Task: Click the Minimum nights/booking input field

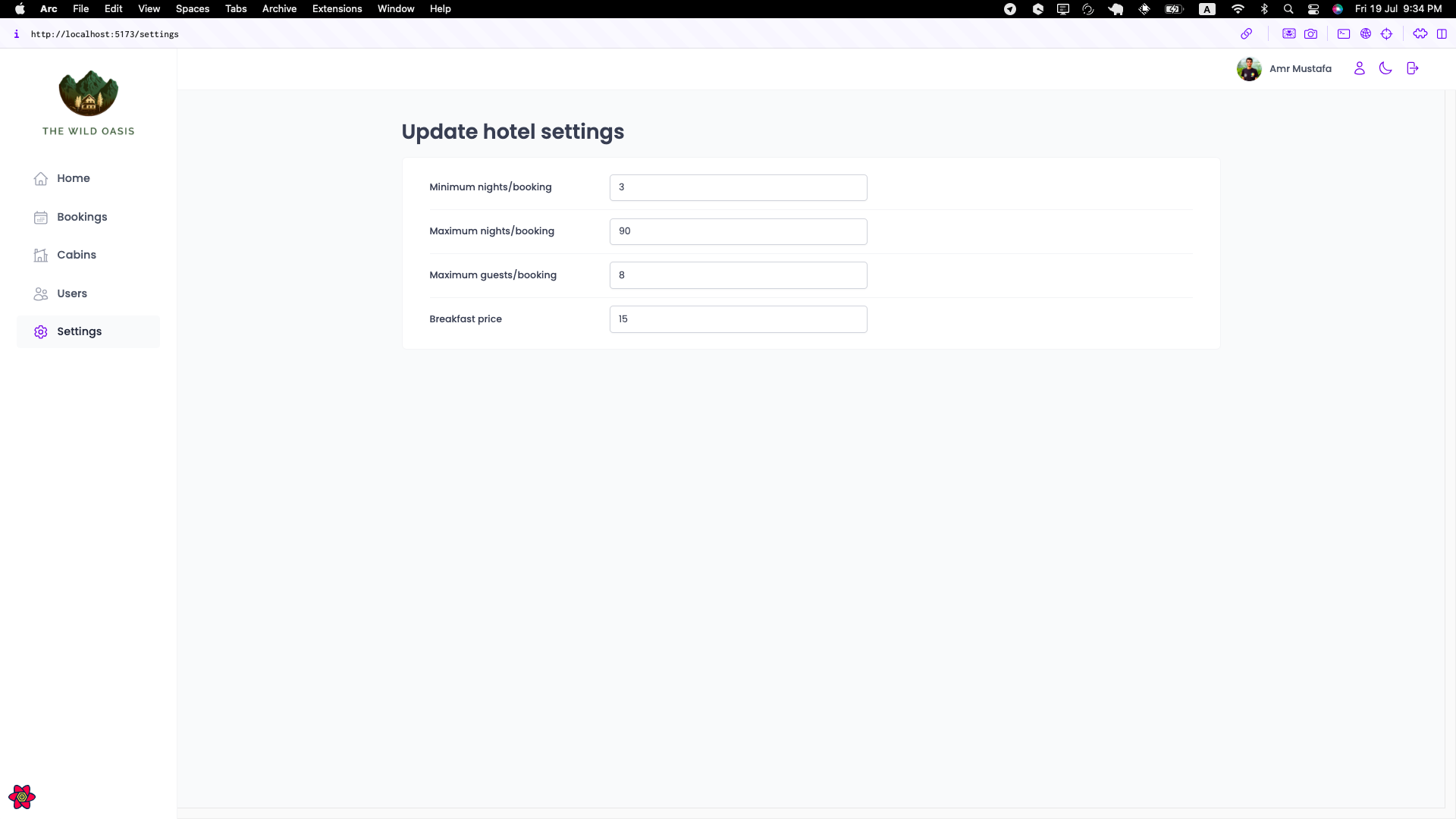Action: (738, 187)
